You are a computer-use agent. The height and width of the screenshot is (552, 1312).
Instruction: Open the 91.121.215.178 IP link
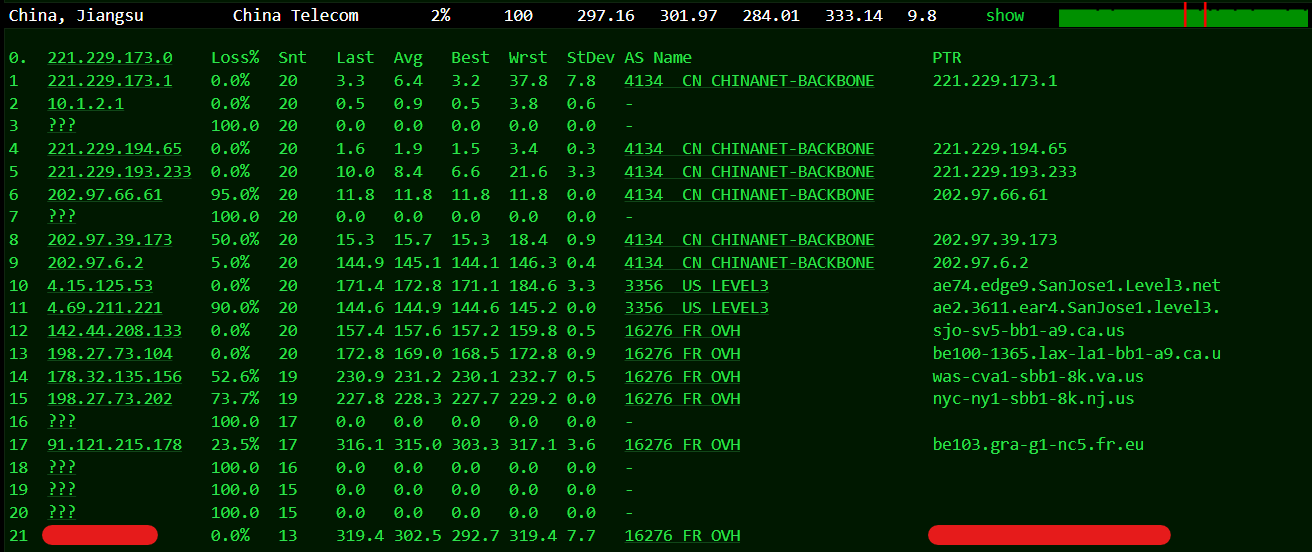click(115, 445)
